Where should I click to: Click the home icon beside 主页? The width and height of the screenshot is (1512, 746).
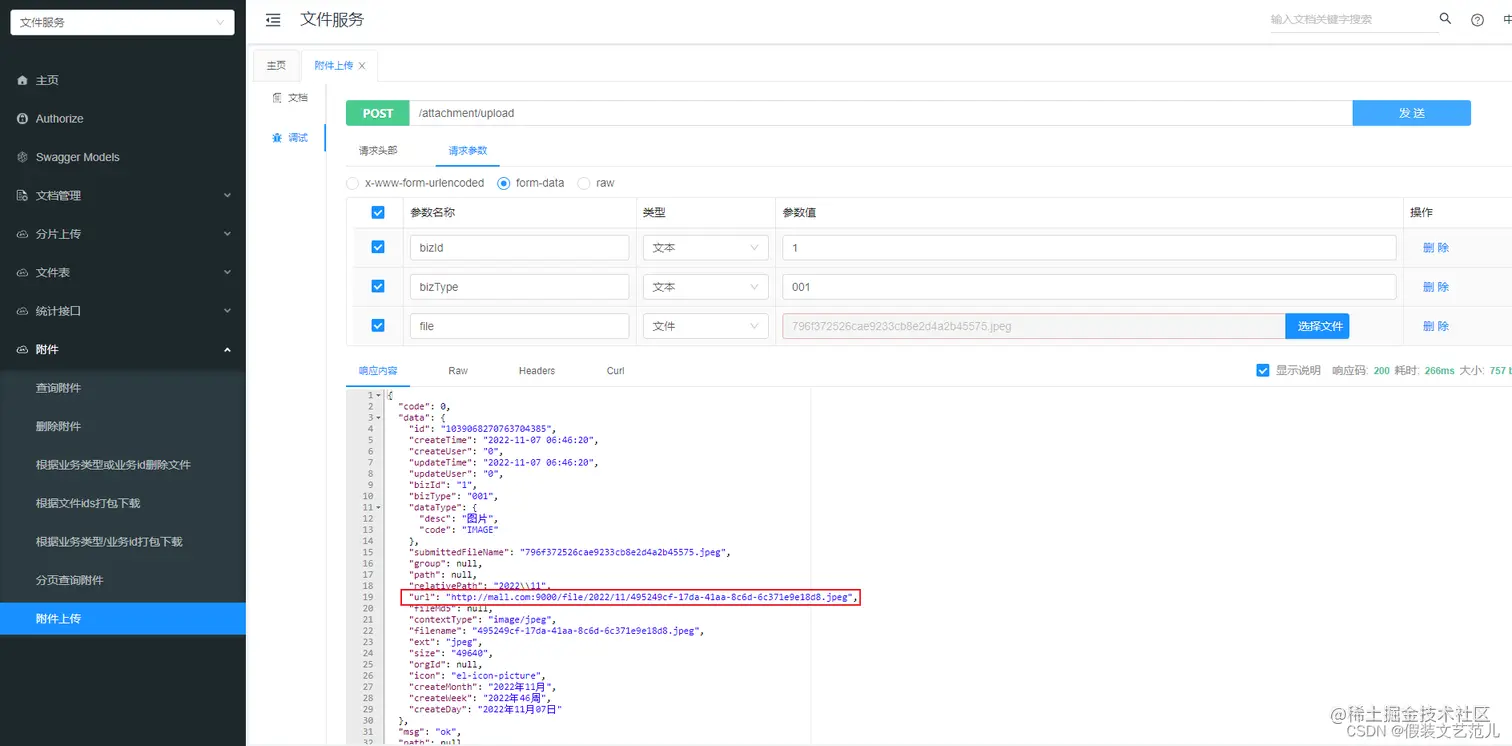[22, 80]
